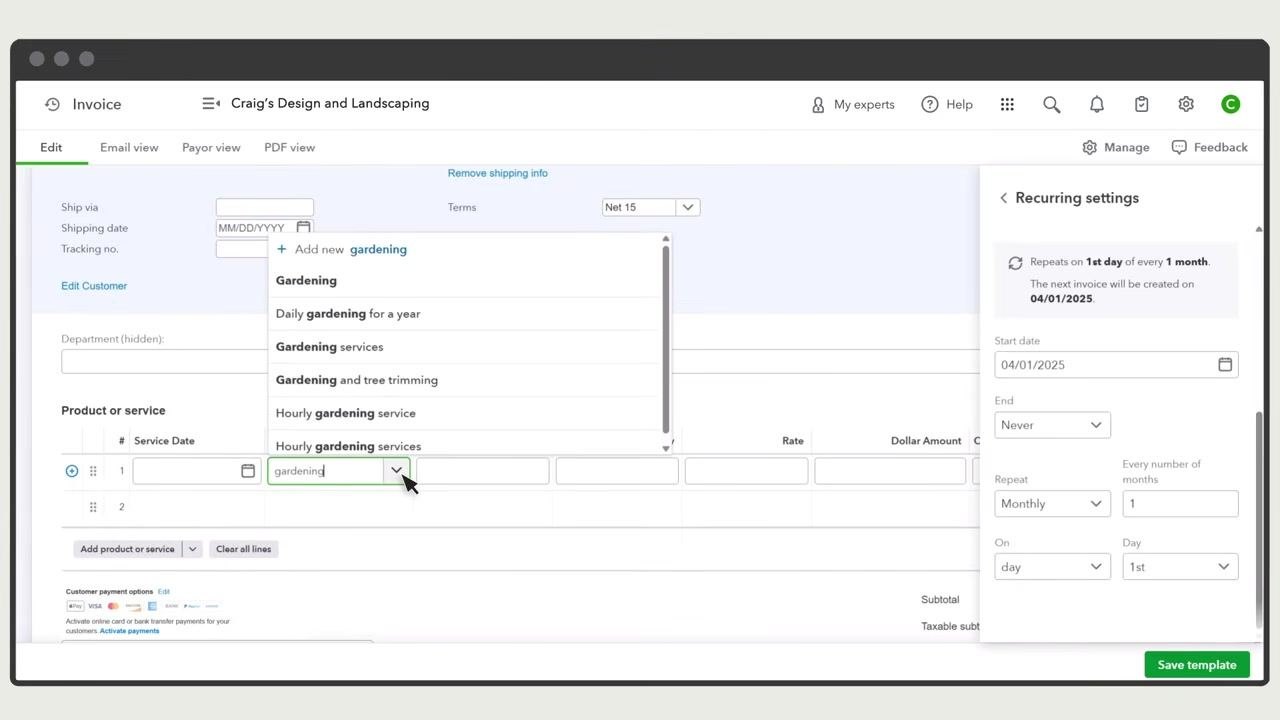Viewport: 1280px width, 720px height.
Task: Open the invoice history clock icon
Action: point(52,104)
